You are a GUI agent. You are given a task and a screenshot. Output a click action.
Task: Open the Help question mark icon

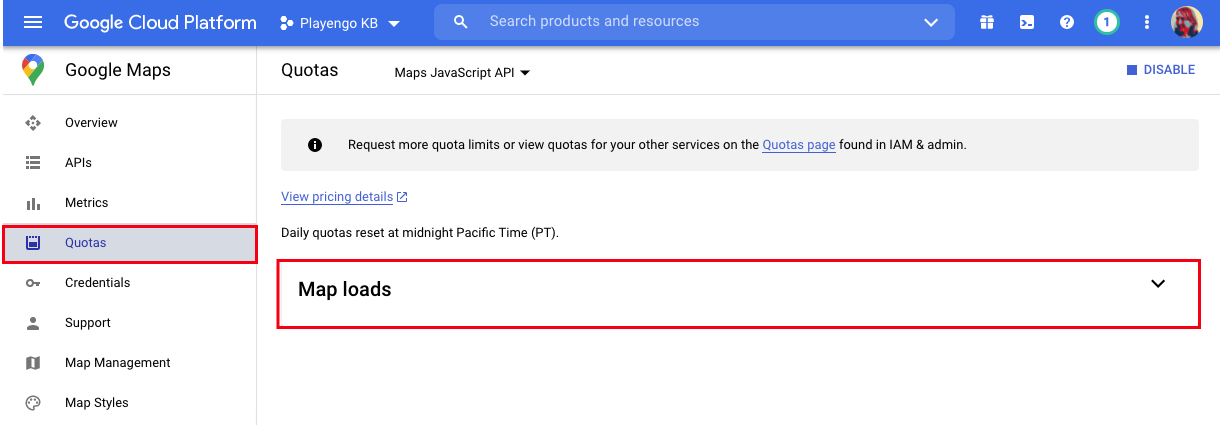pos(1067,22)
